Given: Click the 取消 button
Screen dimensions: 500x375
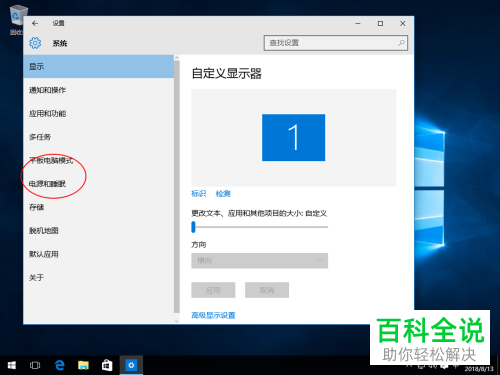Looking at the screenshot, I should pos(267,290).
